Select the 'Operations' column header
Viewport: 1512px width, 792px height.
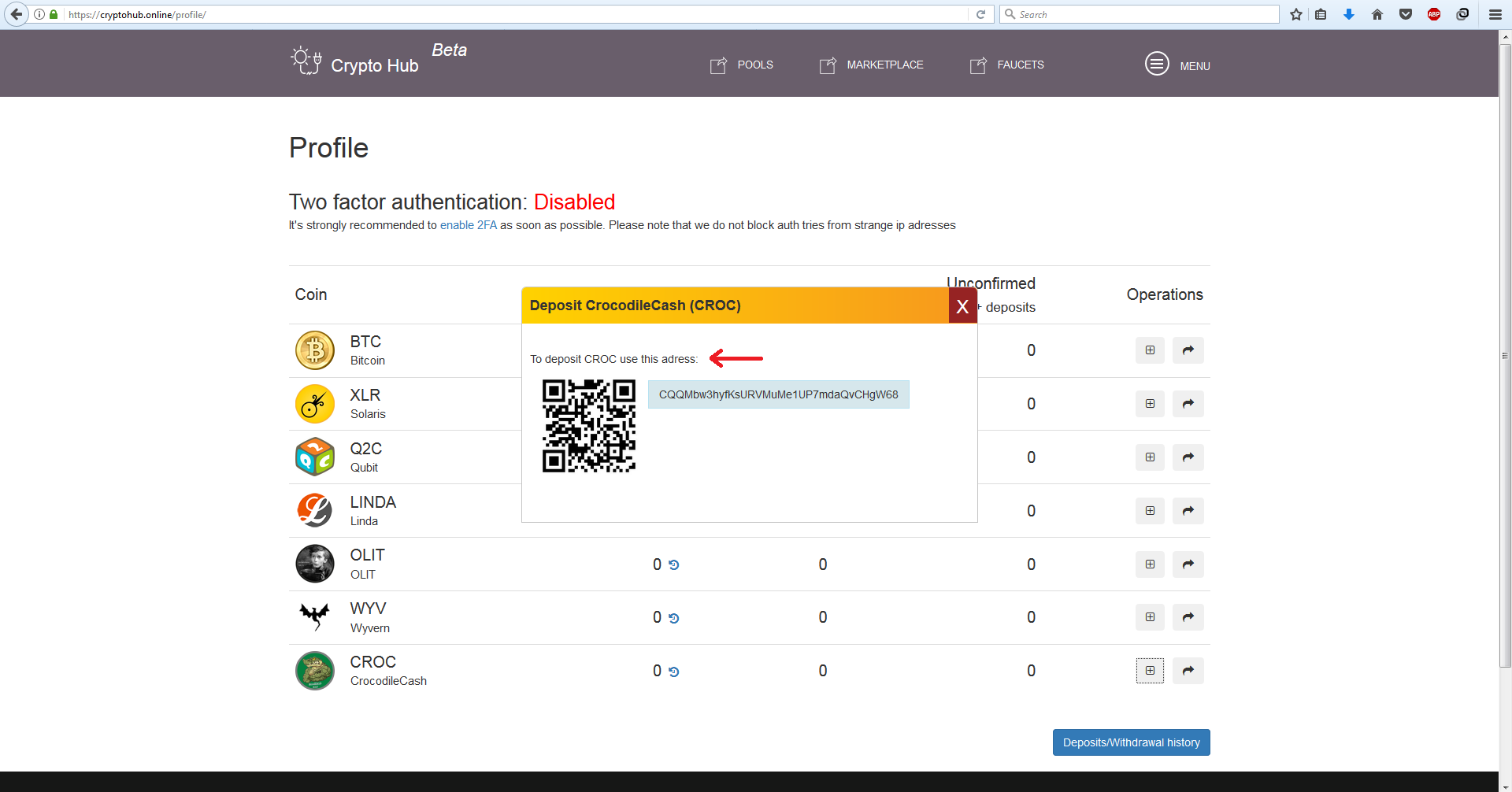coord(1165,294)
